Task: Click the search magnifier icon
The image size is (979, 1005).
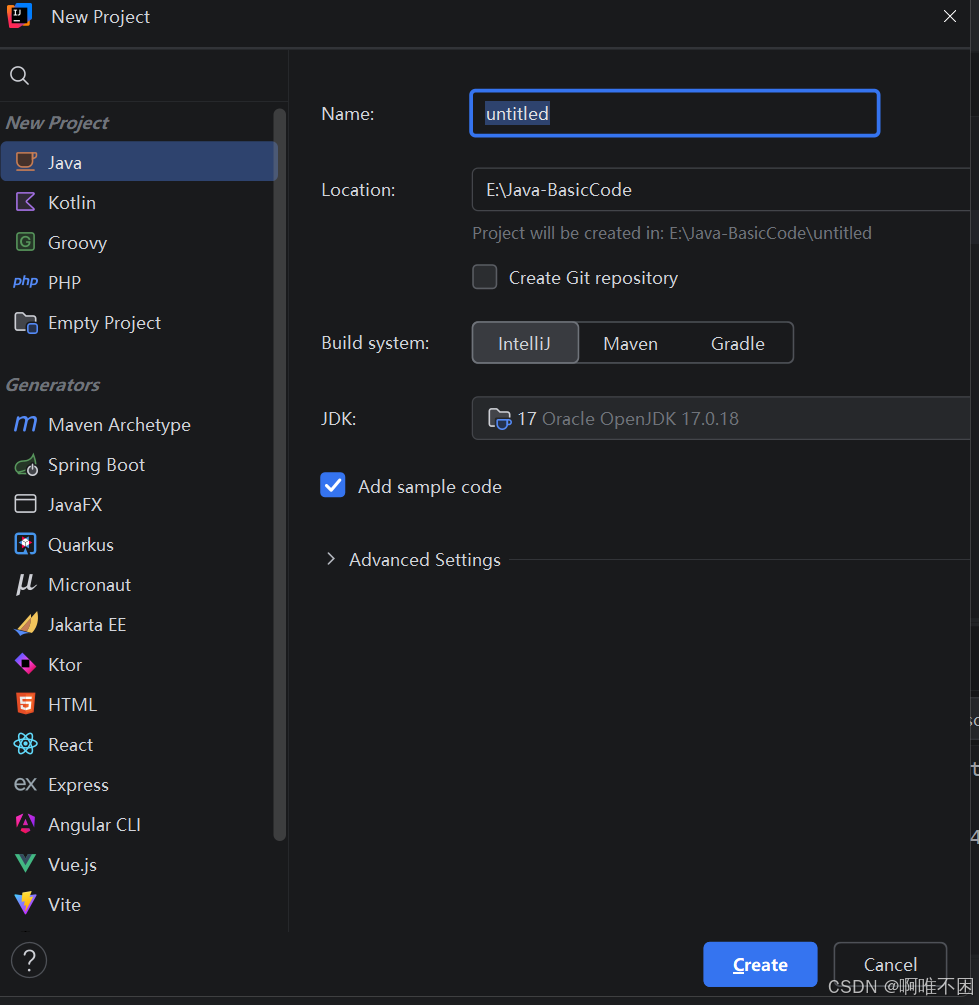Action: point(19,76)
